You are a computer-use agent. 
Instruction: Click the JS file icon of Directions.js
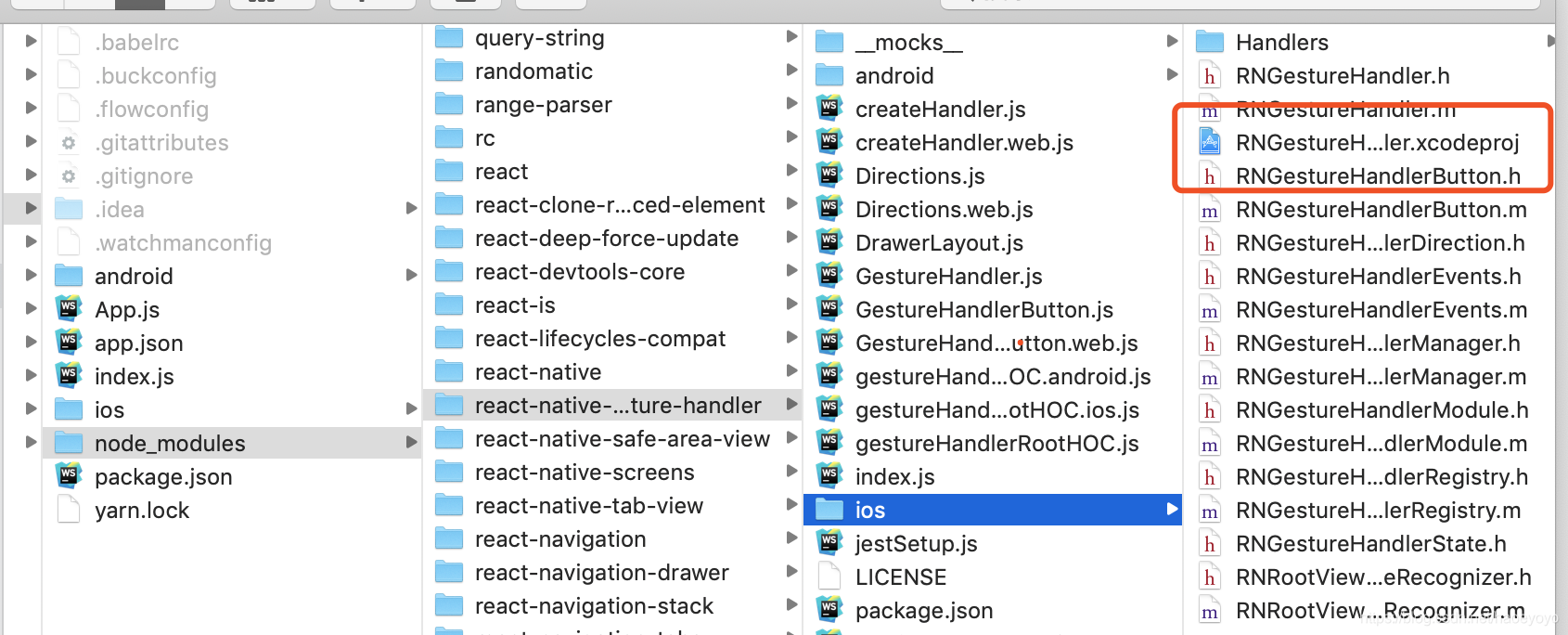pyautogui.click(x=829, y=175)
